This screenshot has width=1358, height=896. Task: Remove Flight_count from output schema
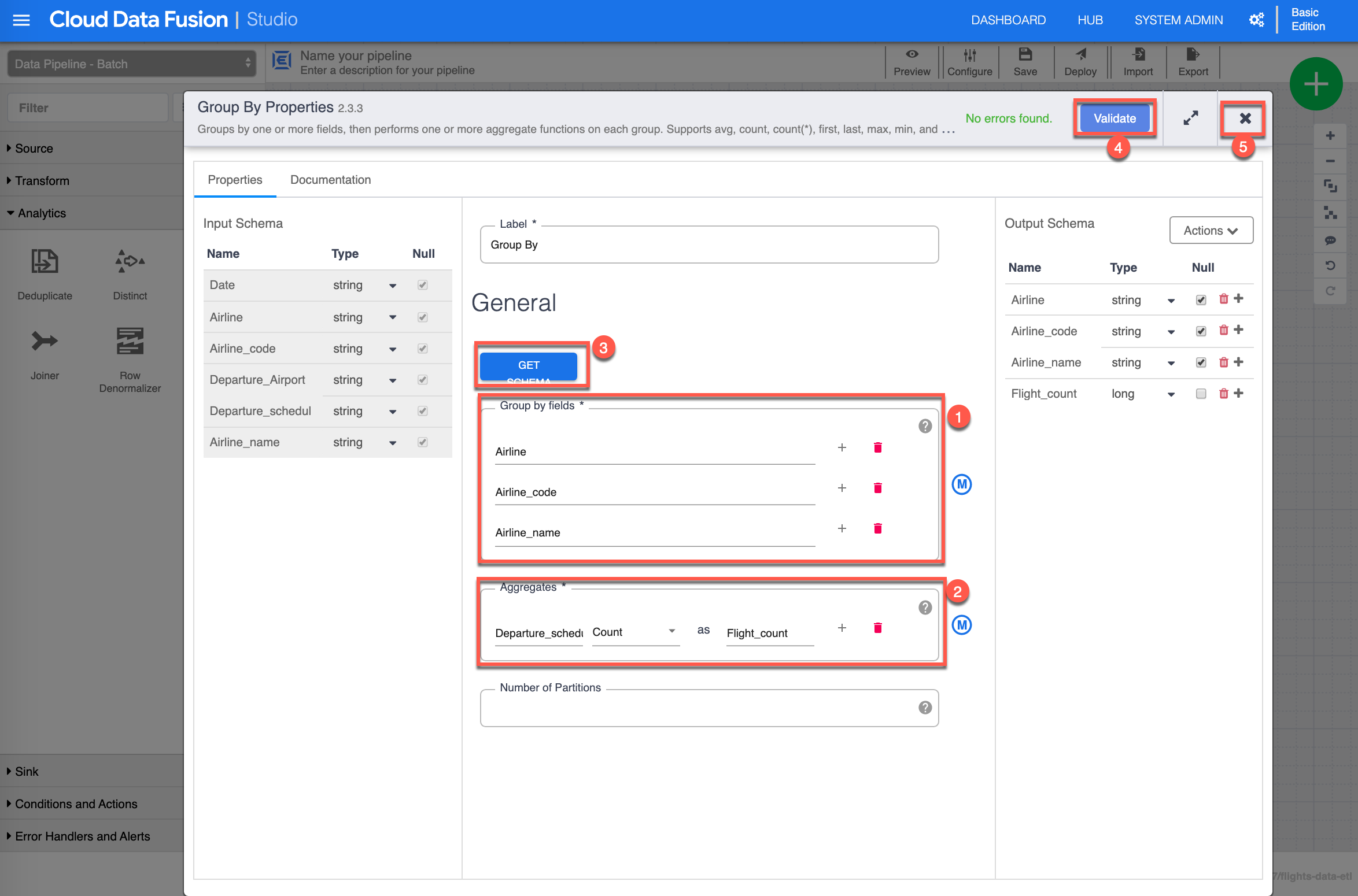[1223, 394]
